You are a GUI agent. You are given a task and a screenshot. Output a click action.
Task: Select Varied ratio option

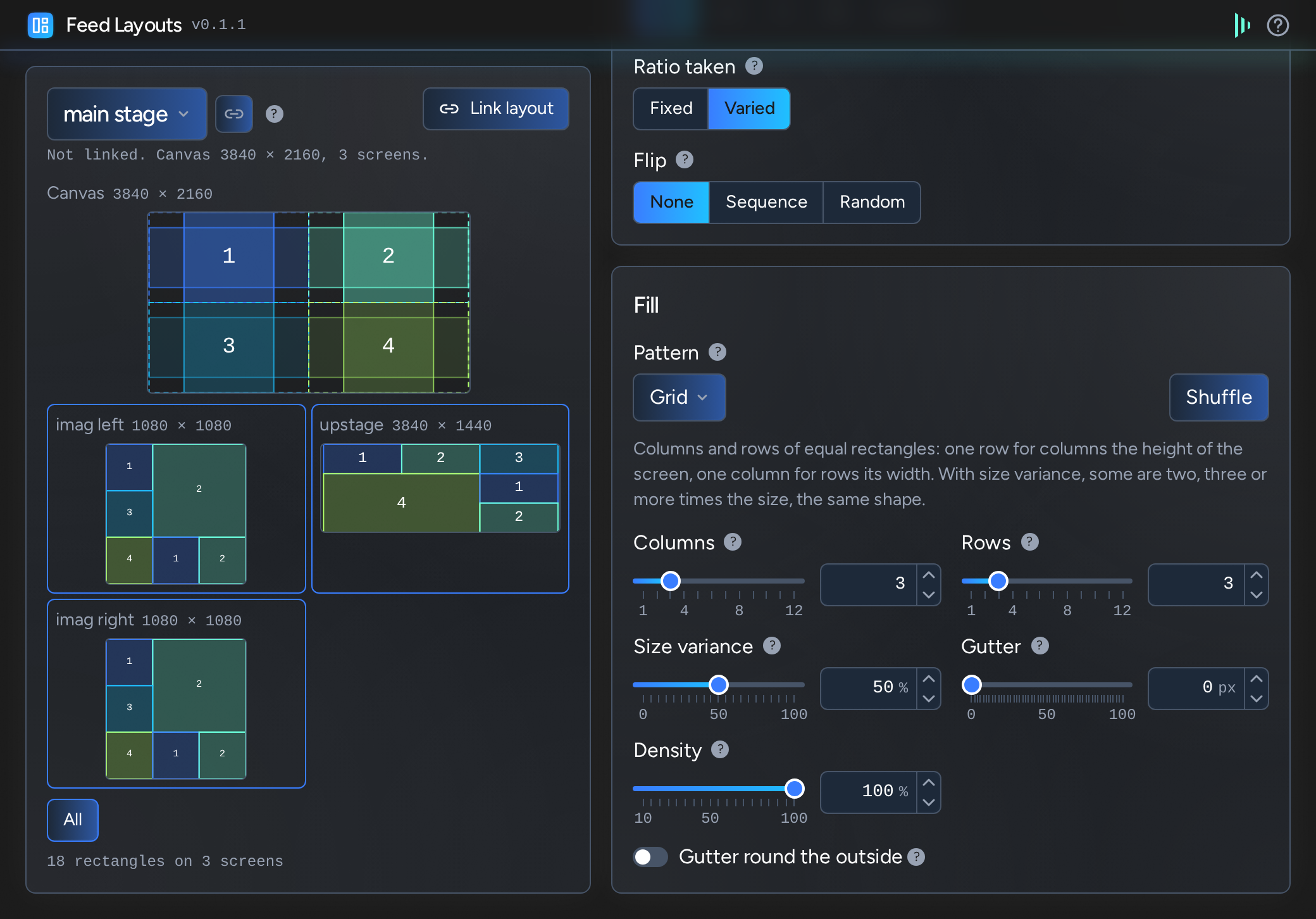[x=749, y=109]
